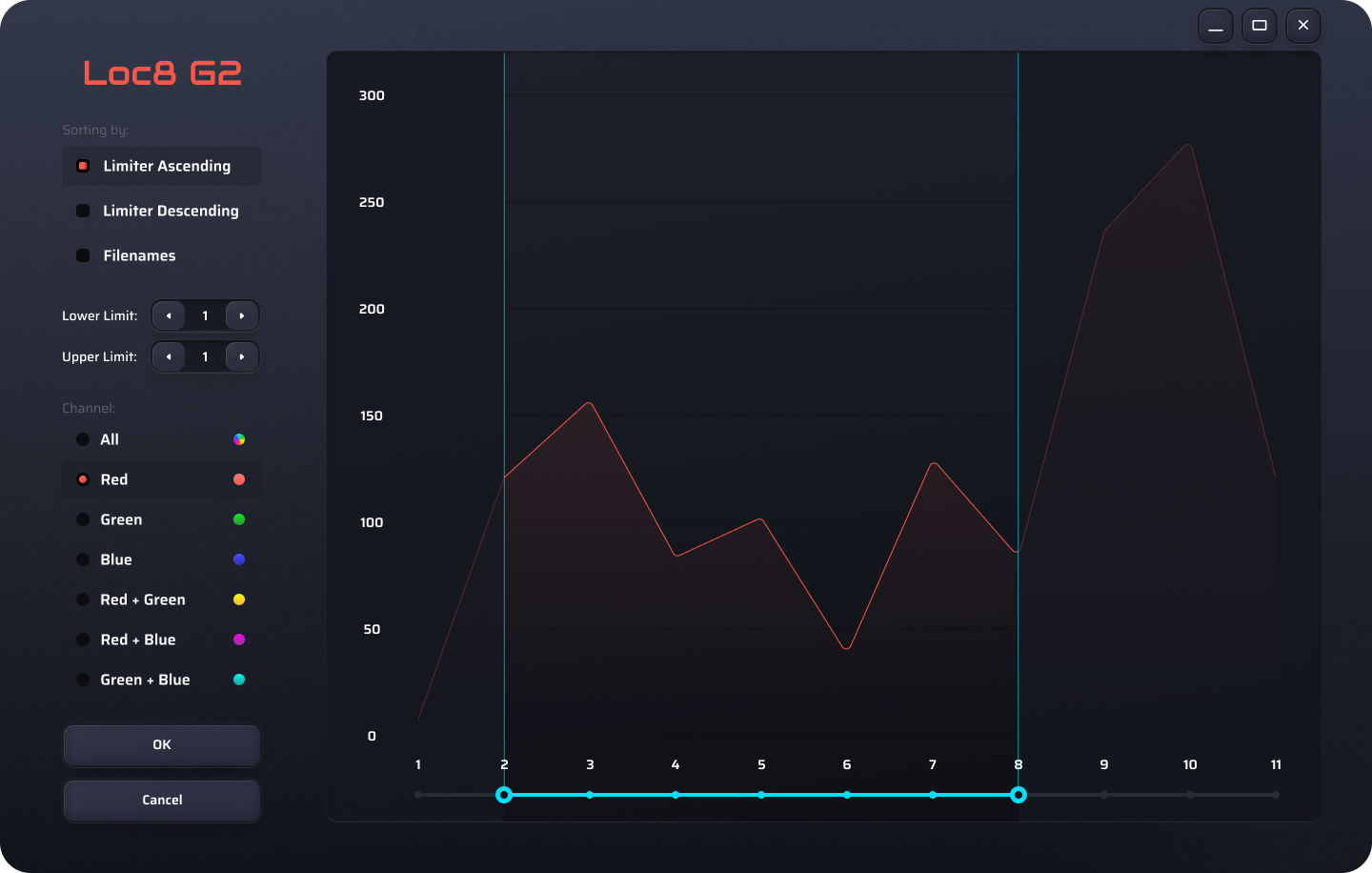Click the yellow Red + Green swatch
The height and width of the screenshot is (873, 1372).
point(239,599)
